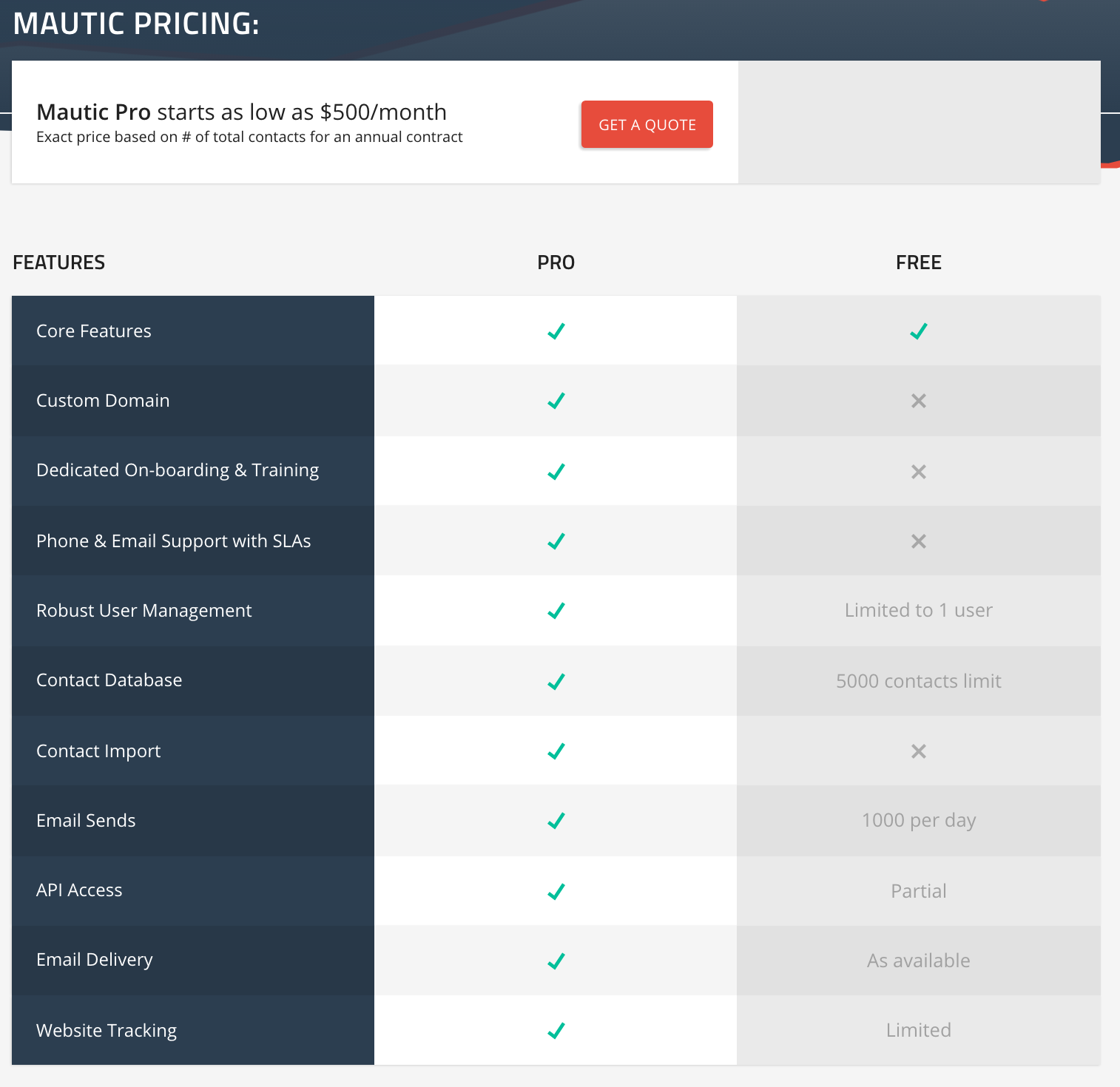Click the Website Tracking row label
Screen dimensions: 1120x1087
click(107, 1031)
